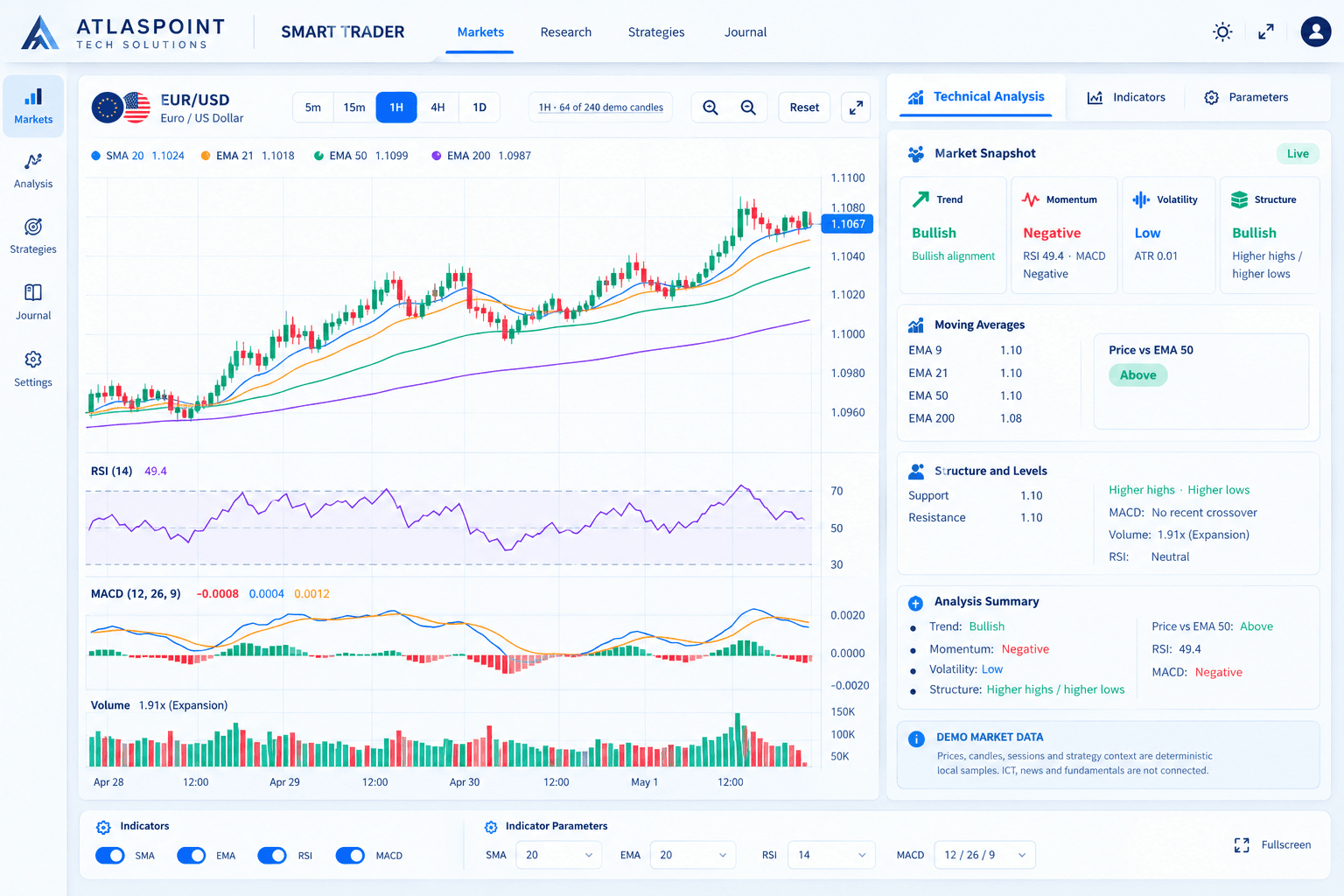Open the RSI period dropdown
This screenshot has height=896, width=1344.
coord(831,855)
